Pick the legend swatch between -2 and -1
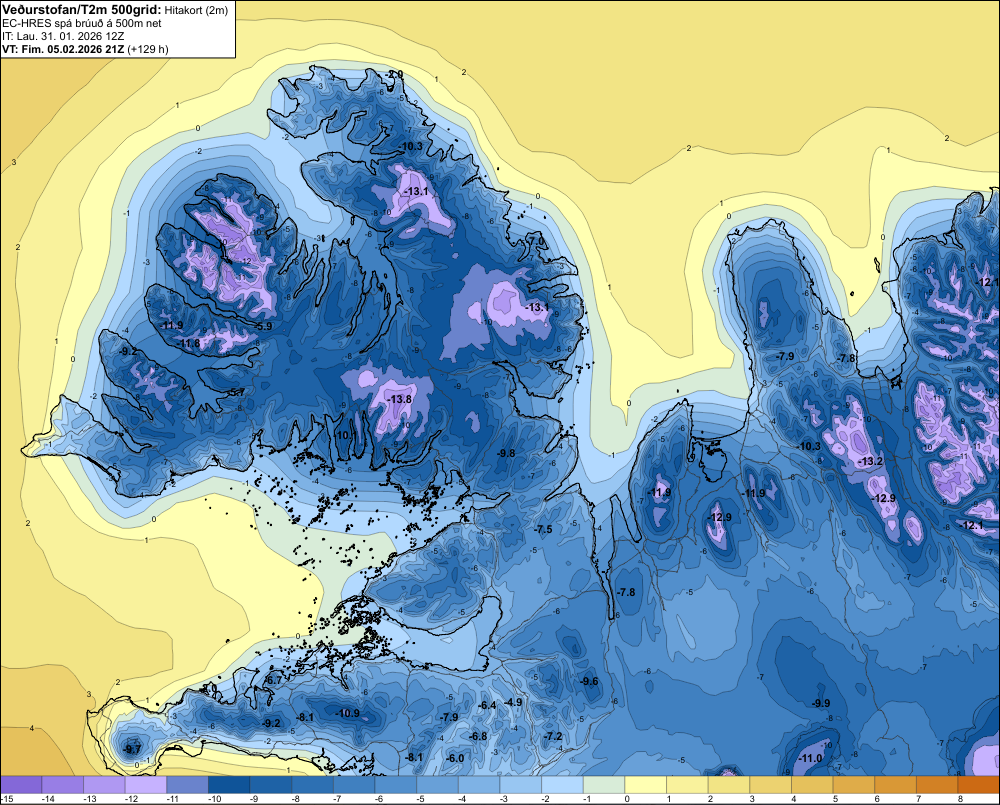This screenshot has height=805, width=1000. click(x=562, y=785)
